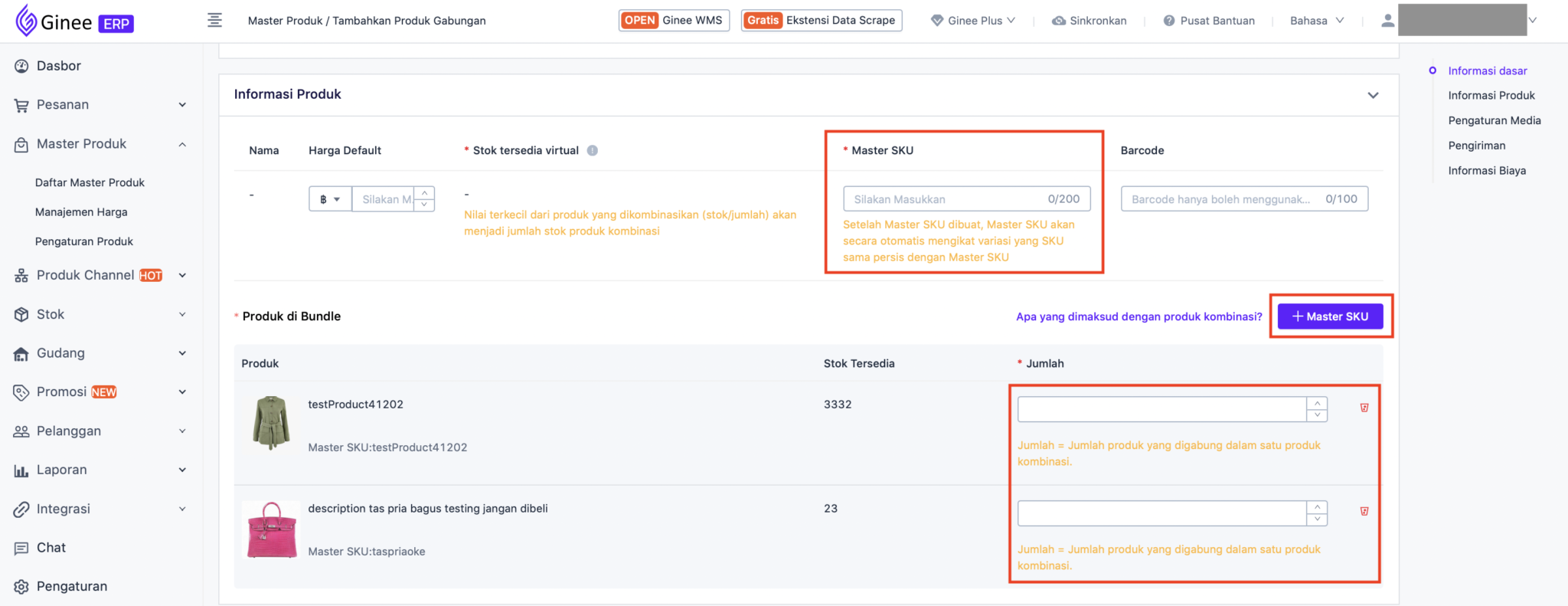Increase Jumlah for testProduct41202 with up arrow

[1317, 403]
